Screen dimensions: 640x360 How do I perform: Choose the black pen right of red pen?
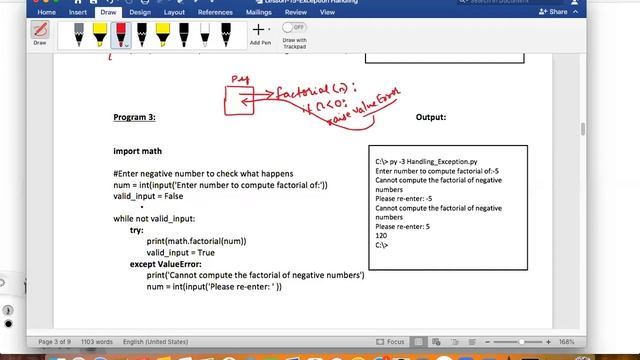pyautogui.click(x=142, y=34)
